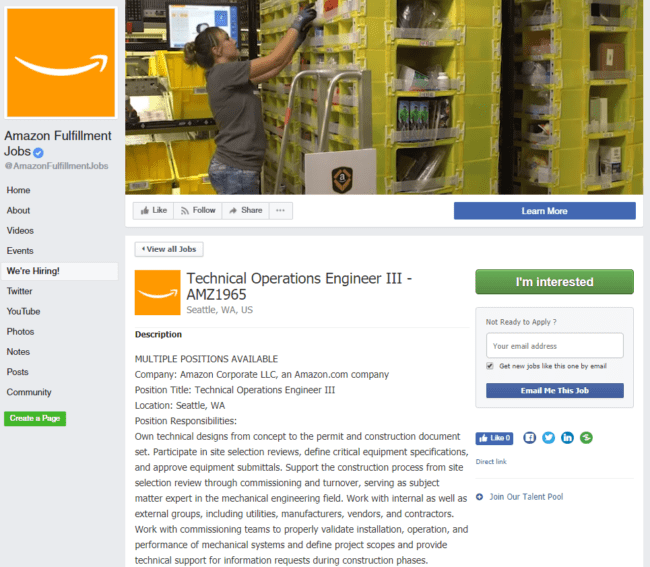Click the Seattle, WA, US location text
The height and width of the screenshot is (567, 650).
pos(219,310)
